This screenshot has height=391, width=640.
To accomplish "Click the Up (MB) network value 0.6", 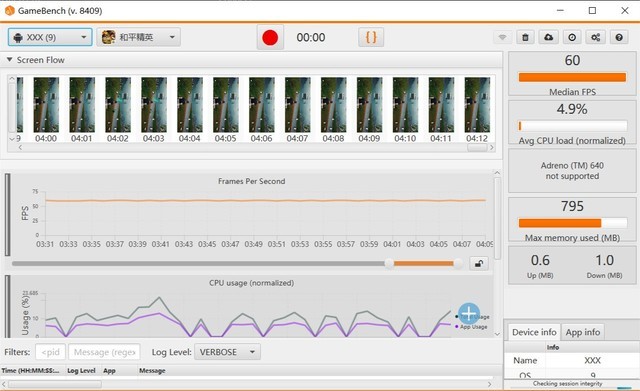I will (x=540, y=260).
